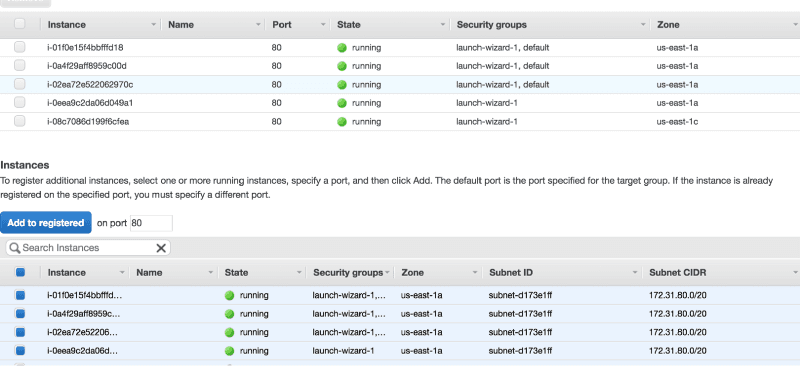Click the Add to registered button
This screenshot has height=370, width=800.
[46, 223]
